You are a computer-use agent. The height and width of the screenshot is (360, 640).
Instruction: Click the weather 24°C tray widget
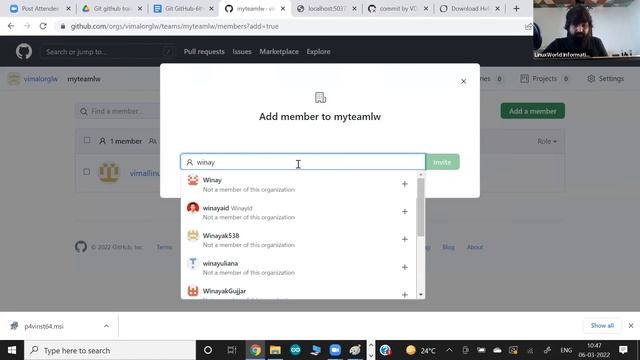[421, 350]
